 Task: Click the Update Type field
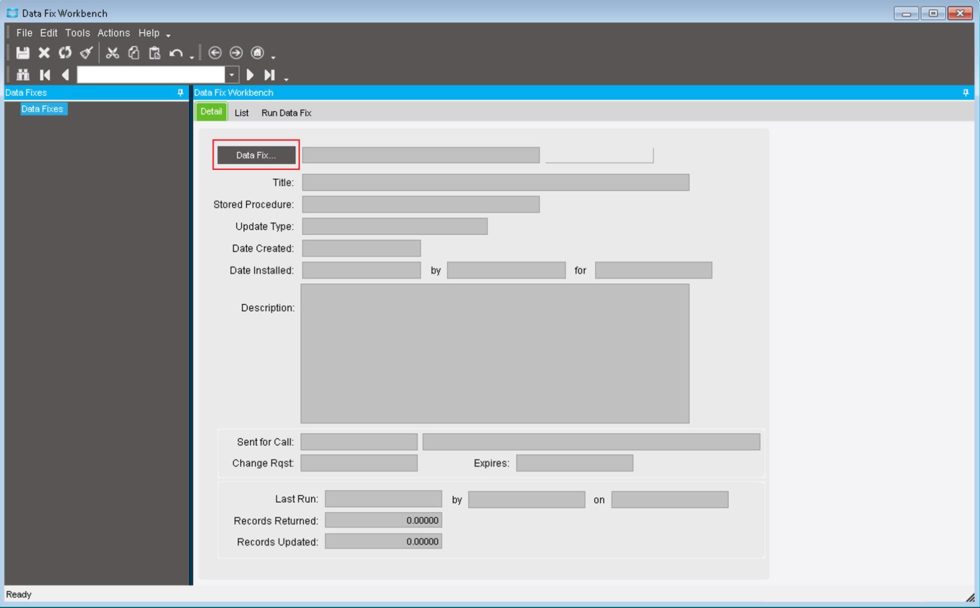[x=395, y=226]
